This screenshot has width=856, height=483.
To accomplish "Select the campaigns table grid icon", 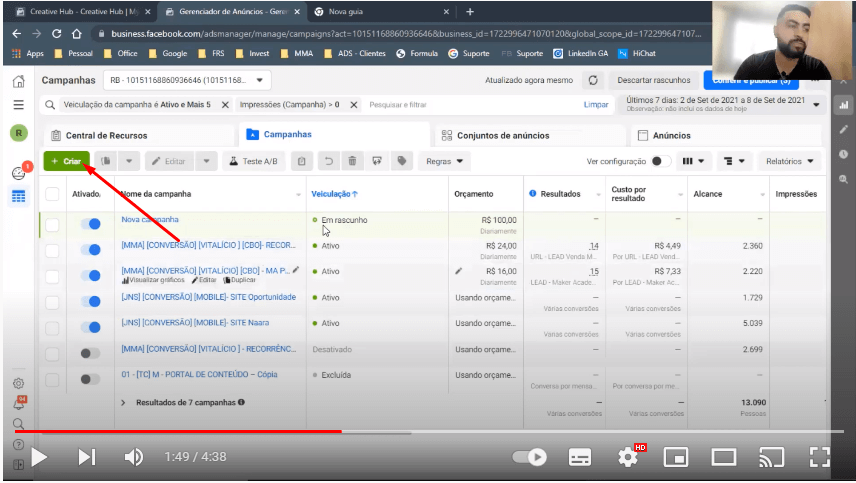I will (19, 196).
